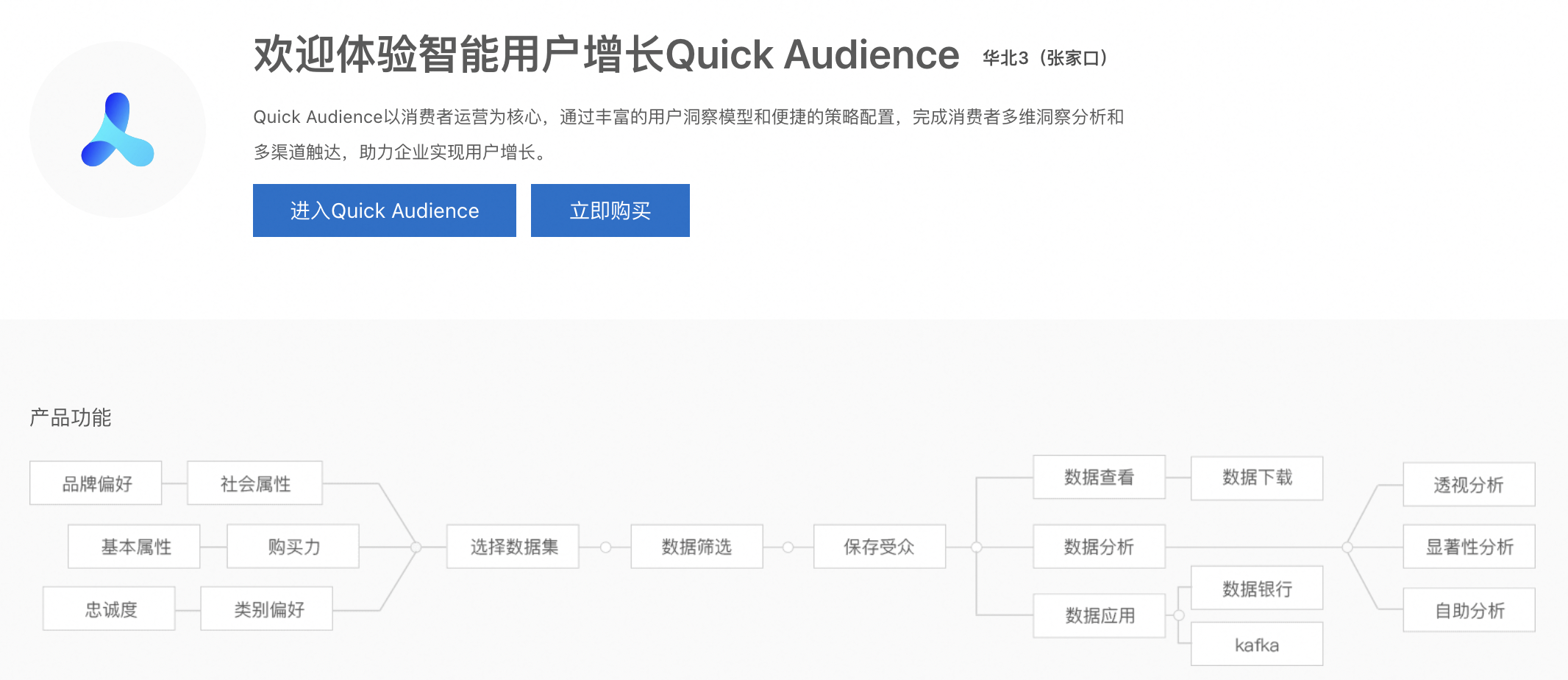Click the 保存受众 step box
This screenshot has height=680, width=1568.
point(880,546)
